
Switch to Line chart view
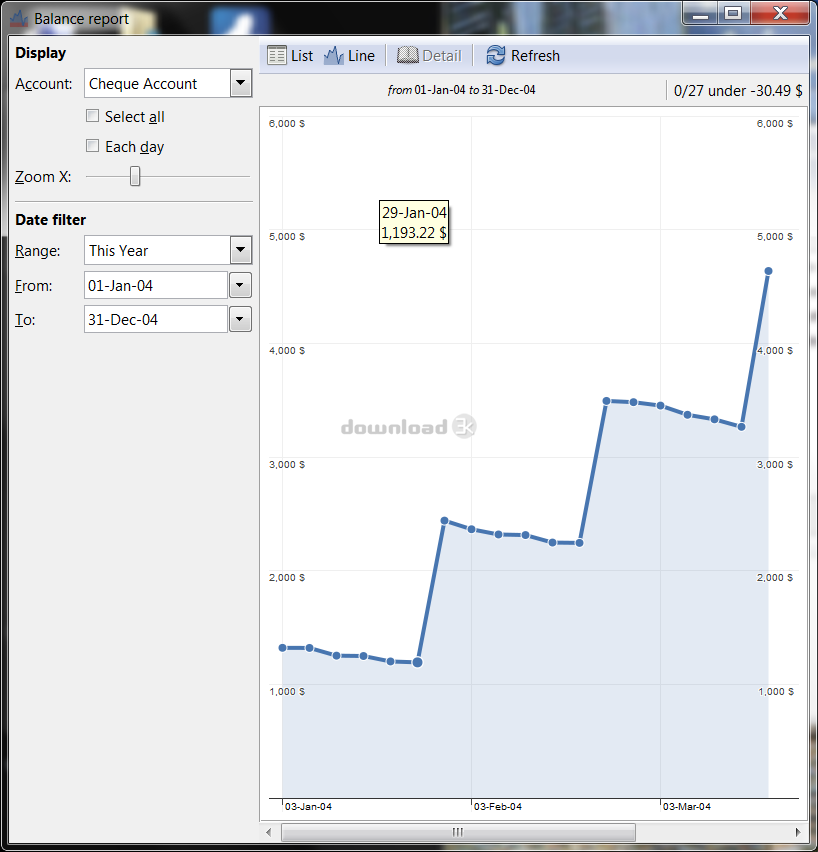pos(349,55)
